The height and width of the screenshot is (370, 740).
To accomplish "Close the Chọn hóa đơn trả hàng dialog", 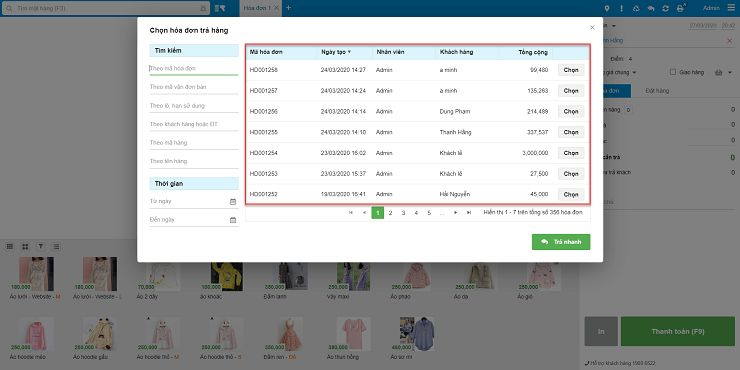I will 592,28.
